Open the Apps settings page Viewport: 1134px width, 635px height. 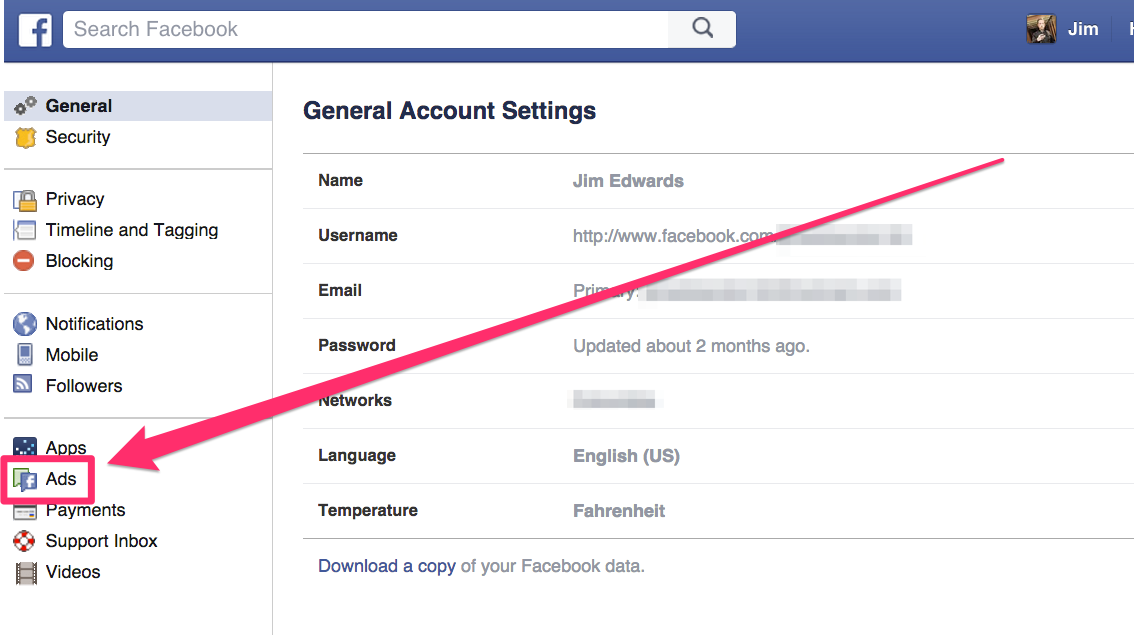(x=66, y=447)
